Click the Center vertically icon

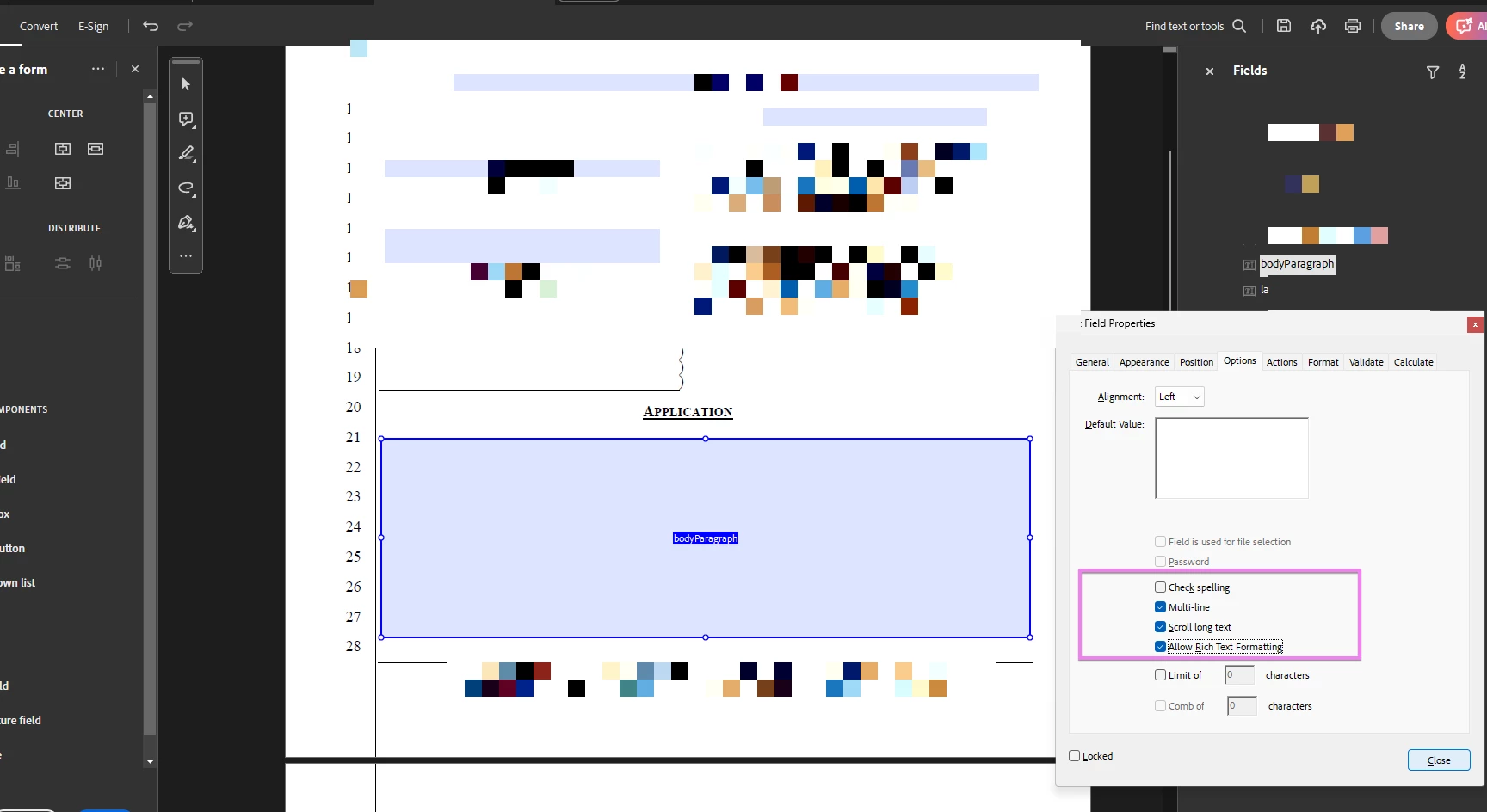coord(63,149)
